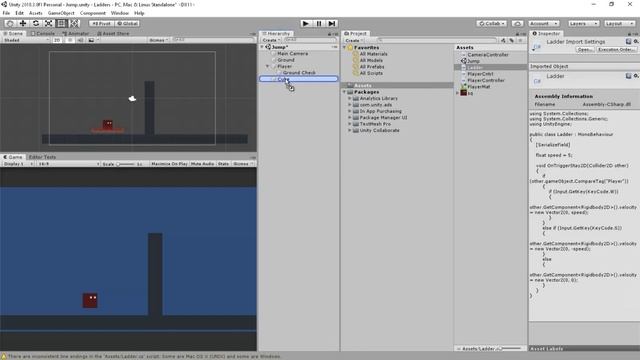The width and height of the screenshot is (640, 360).
Task: Select Ground Check in Hierarchy
Action: tap(299, 73)
